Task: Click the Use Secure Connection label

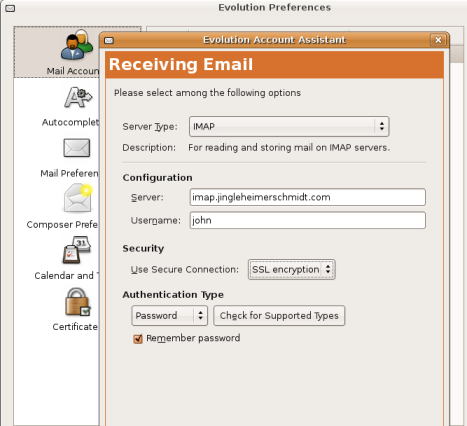Action: [x=185, y=269]
